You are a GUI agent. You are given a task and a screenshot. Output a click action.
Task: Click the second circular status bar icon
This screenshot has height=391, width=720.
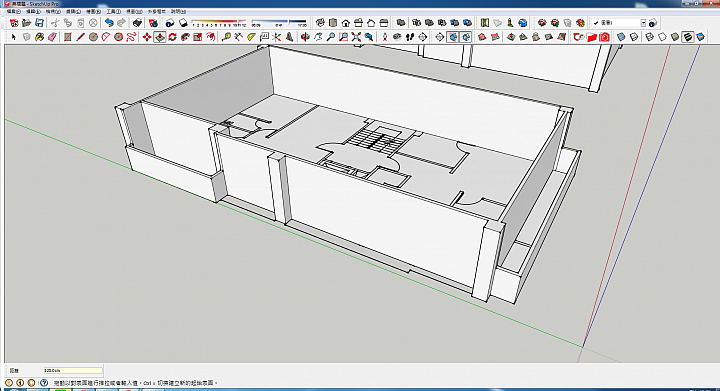pyautogui.click(x=20, y=382)
